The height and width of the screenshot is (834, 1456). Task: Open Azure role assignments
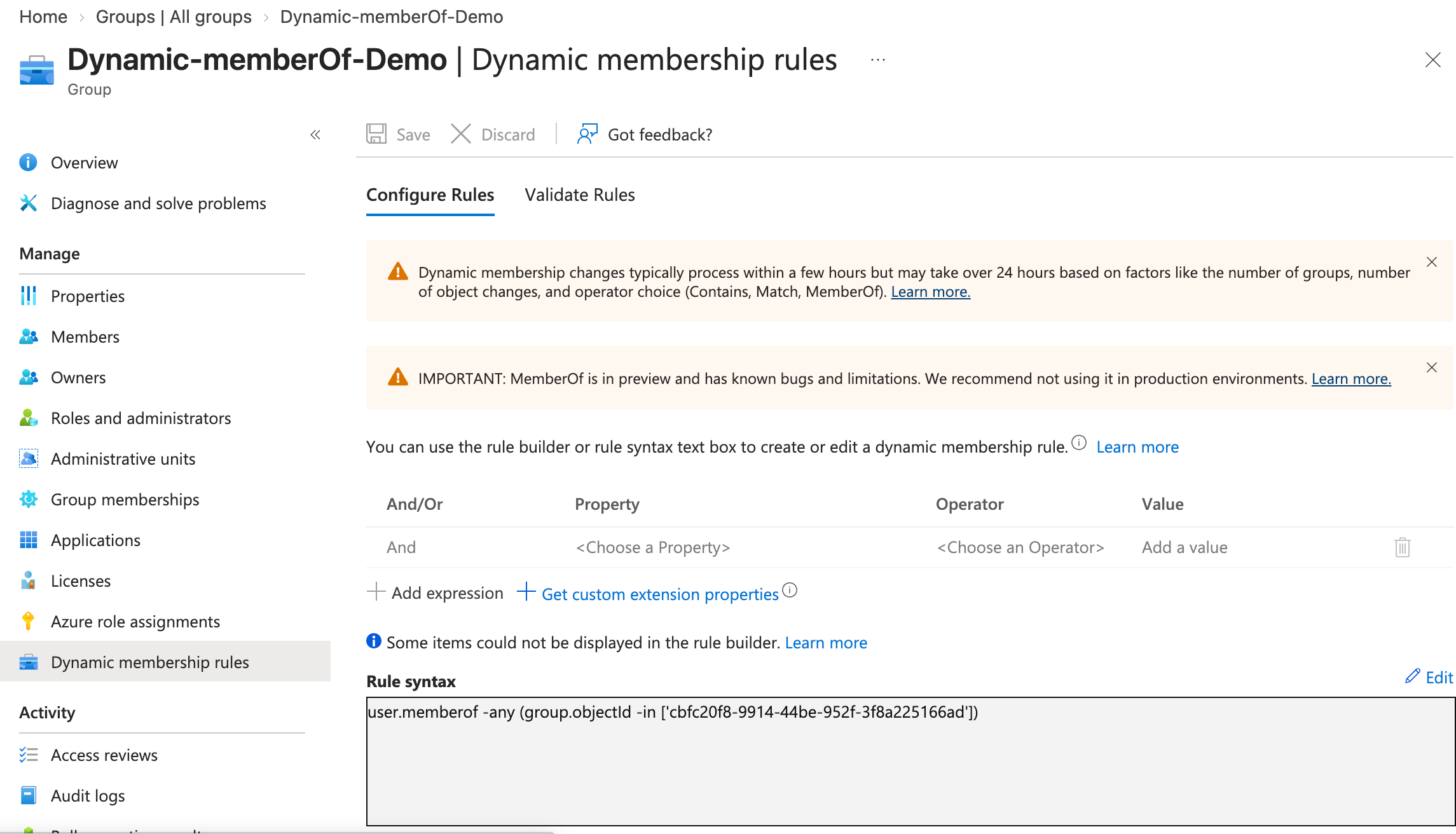point(135,622)
